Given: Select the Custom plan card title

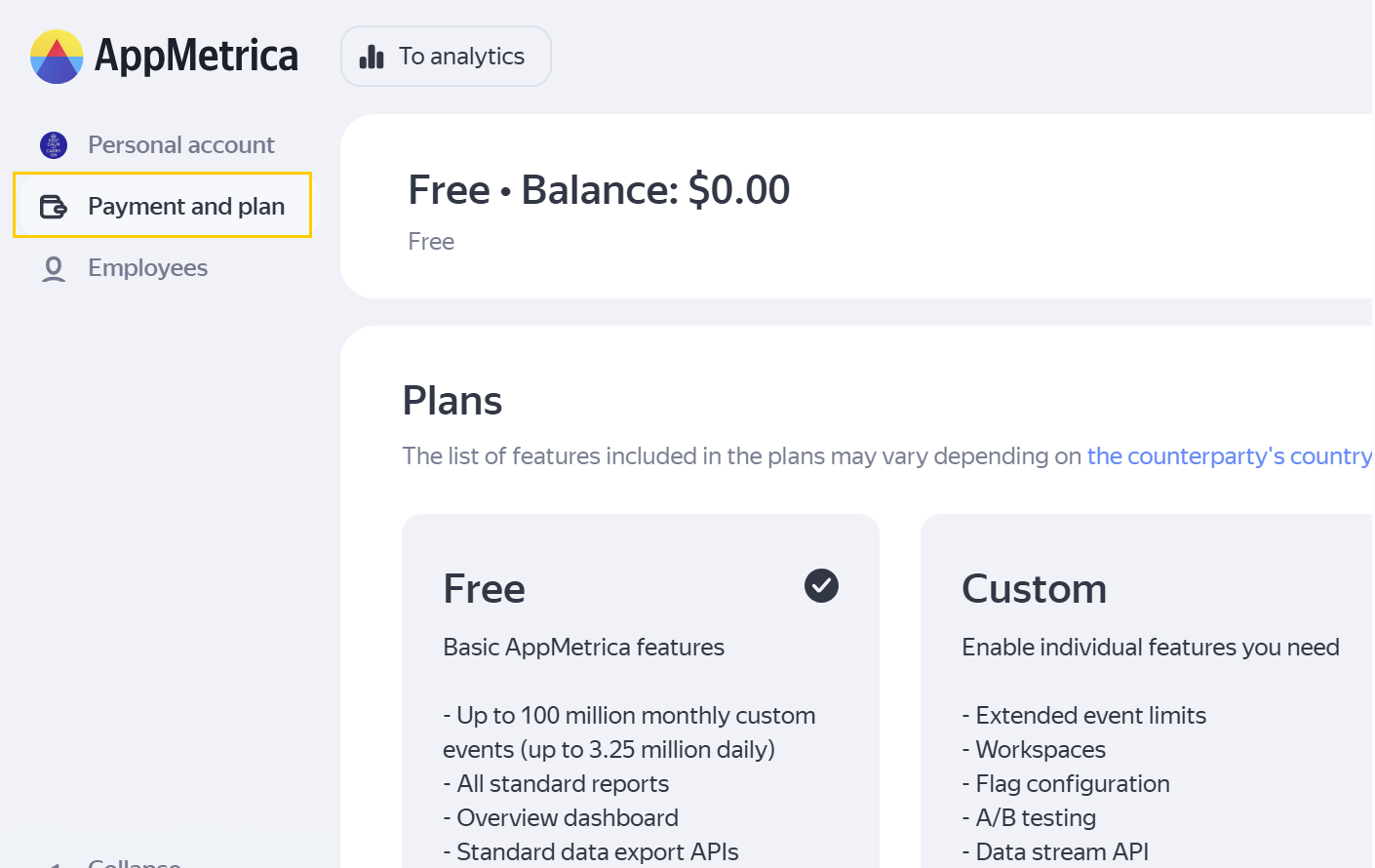Looking at the screenshot, I should (1034, 589).
